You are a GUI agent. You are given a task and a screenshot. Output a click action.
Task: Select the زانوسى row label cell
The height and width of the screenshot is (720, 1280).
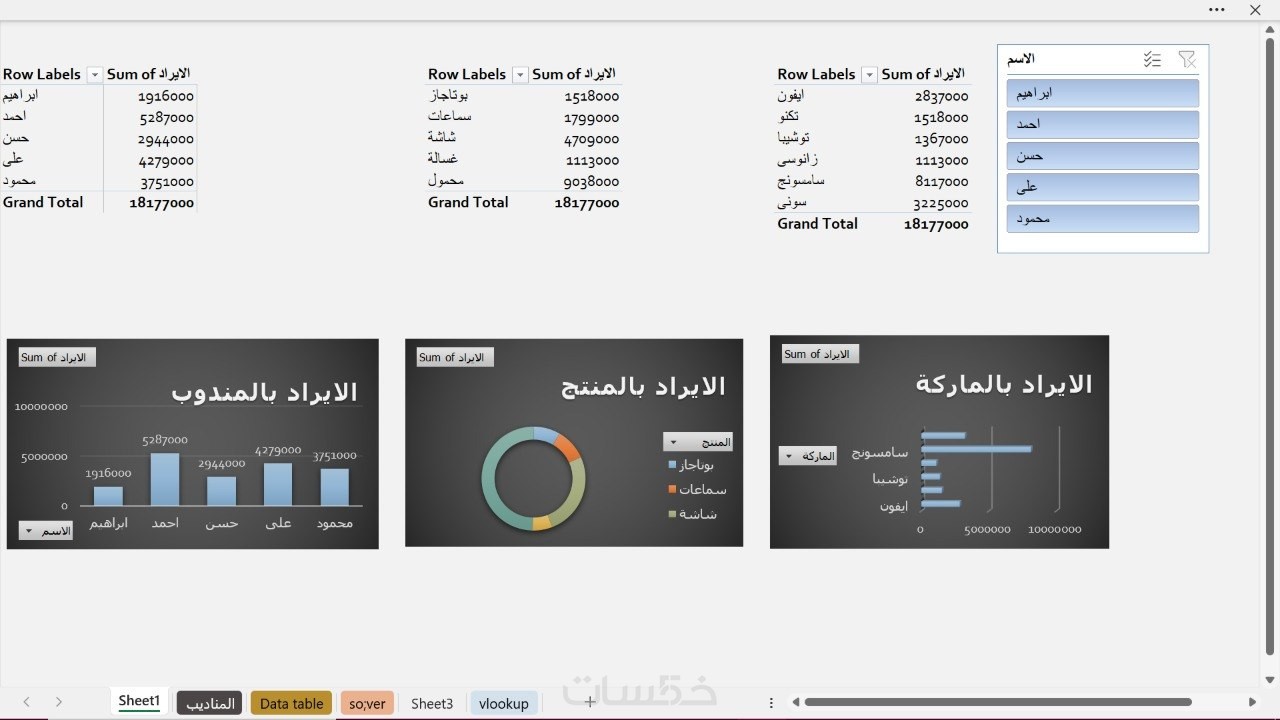point(798,159)
